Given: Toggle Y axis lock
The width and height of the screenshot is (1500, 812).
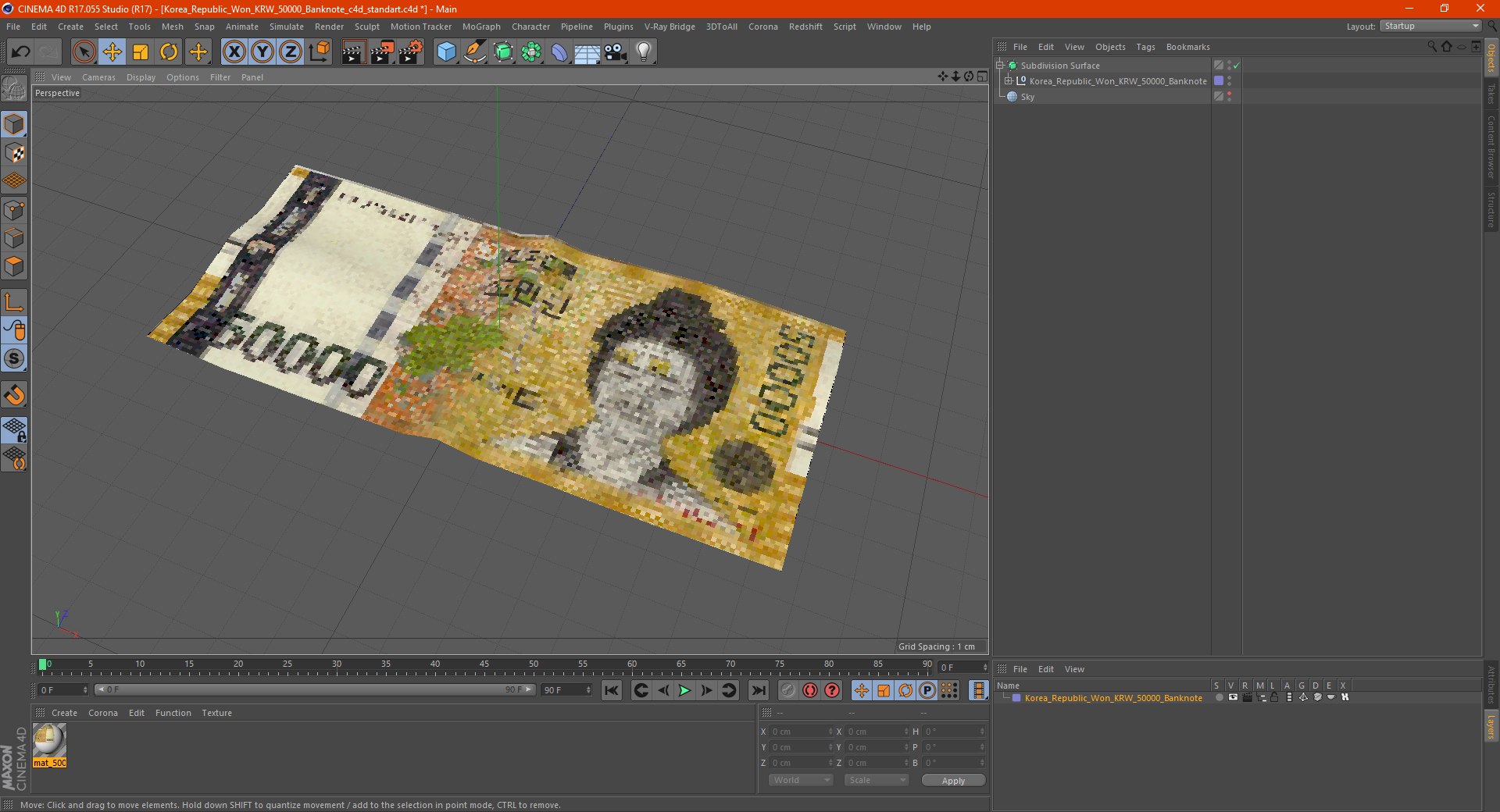Looking at the screenshot, I should (262, 52).
